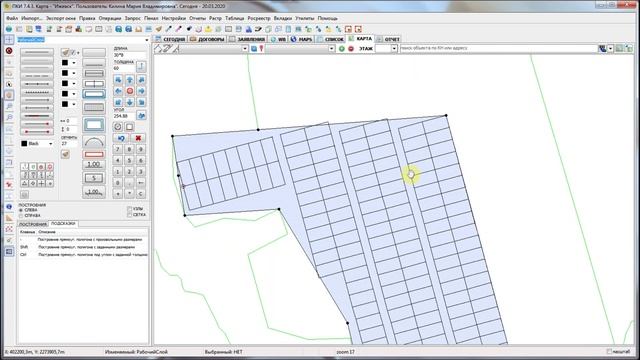Open the dropdown arrow next to search binoculars
Image resolution: width=640 pixels, height=360 pixels.
pyautogui.click(x=611, y=49)
